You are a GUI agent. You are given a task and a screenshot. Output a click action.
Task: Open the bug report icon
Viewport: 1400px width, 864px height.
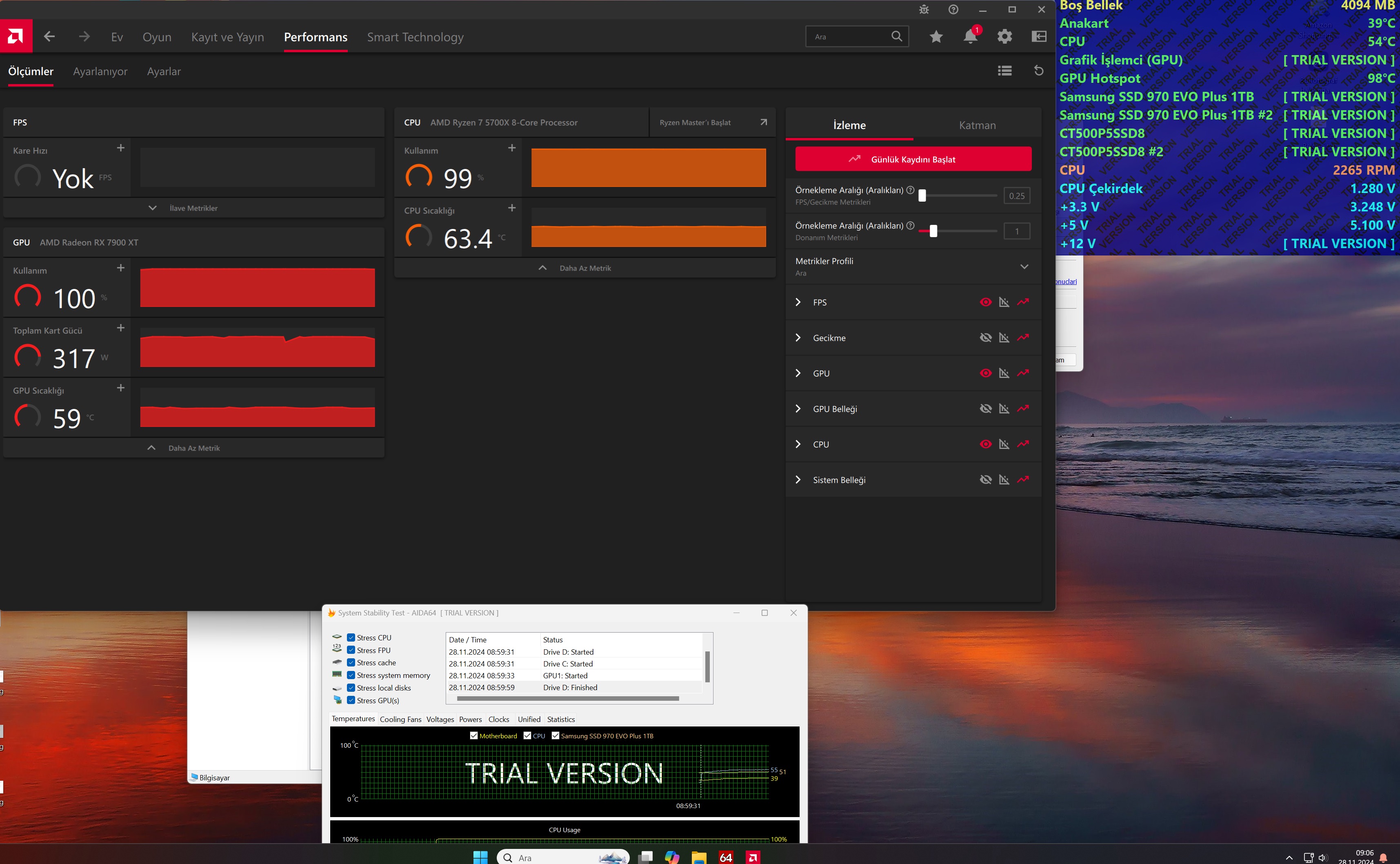(x=924, y=10)
